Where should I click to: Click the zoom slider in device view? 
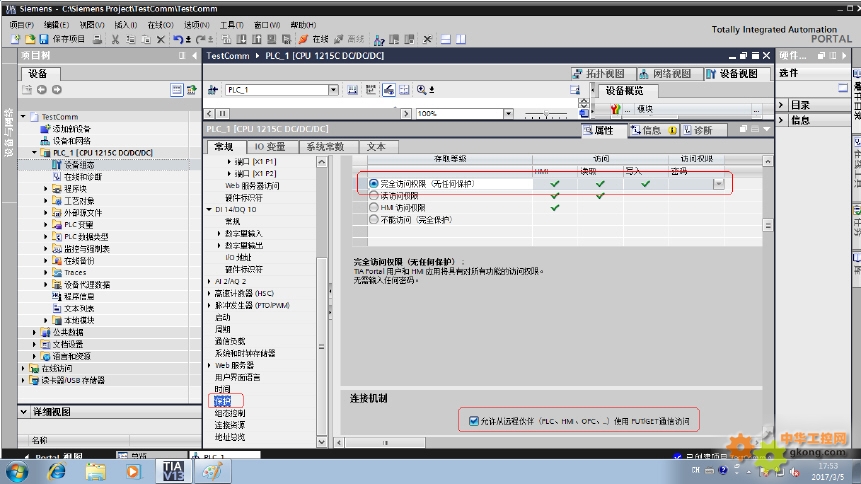[546, 114]
